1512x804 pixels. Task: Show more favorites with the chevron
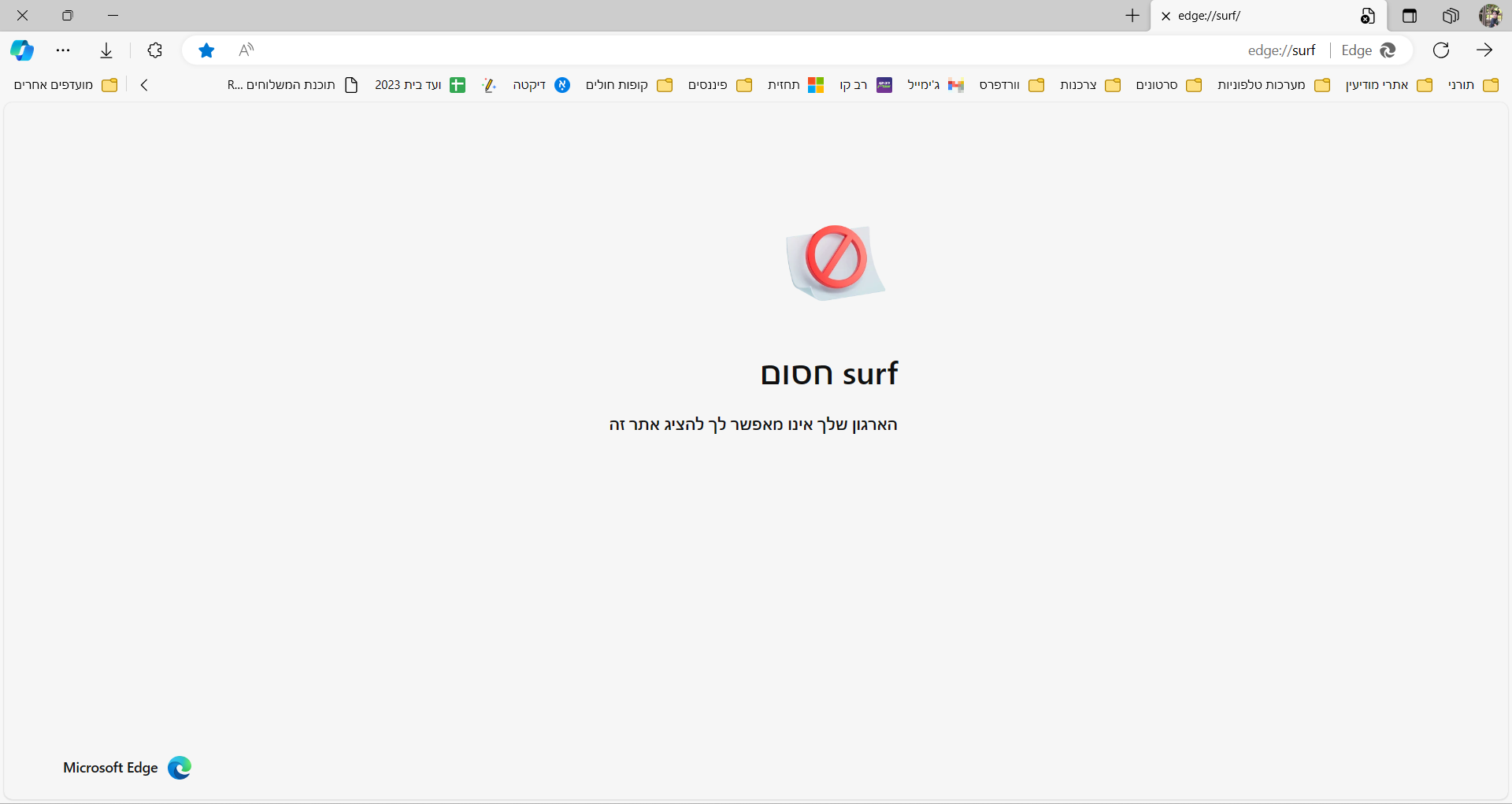coord(144,85)
